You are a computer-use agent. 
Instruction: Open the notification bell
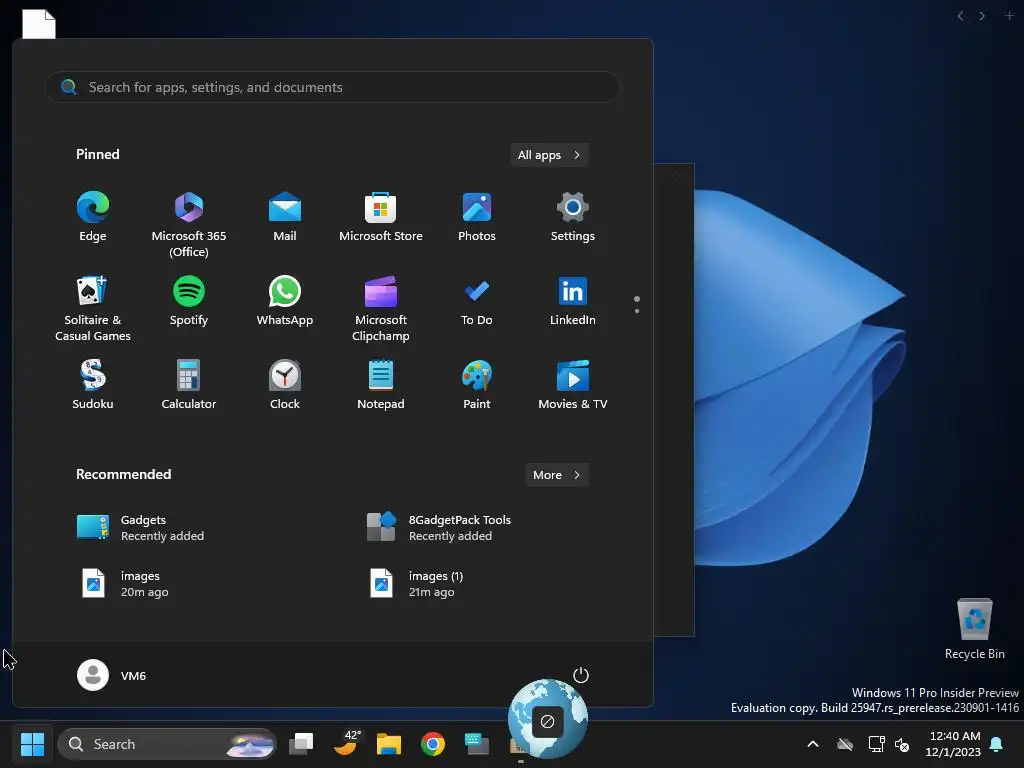point(997,744)
